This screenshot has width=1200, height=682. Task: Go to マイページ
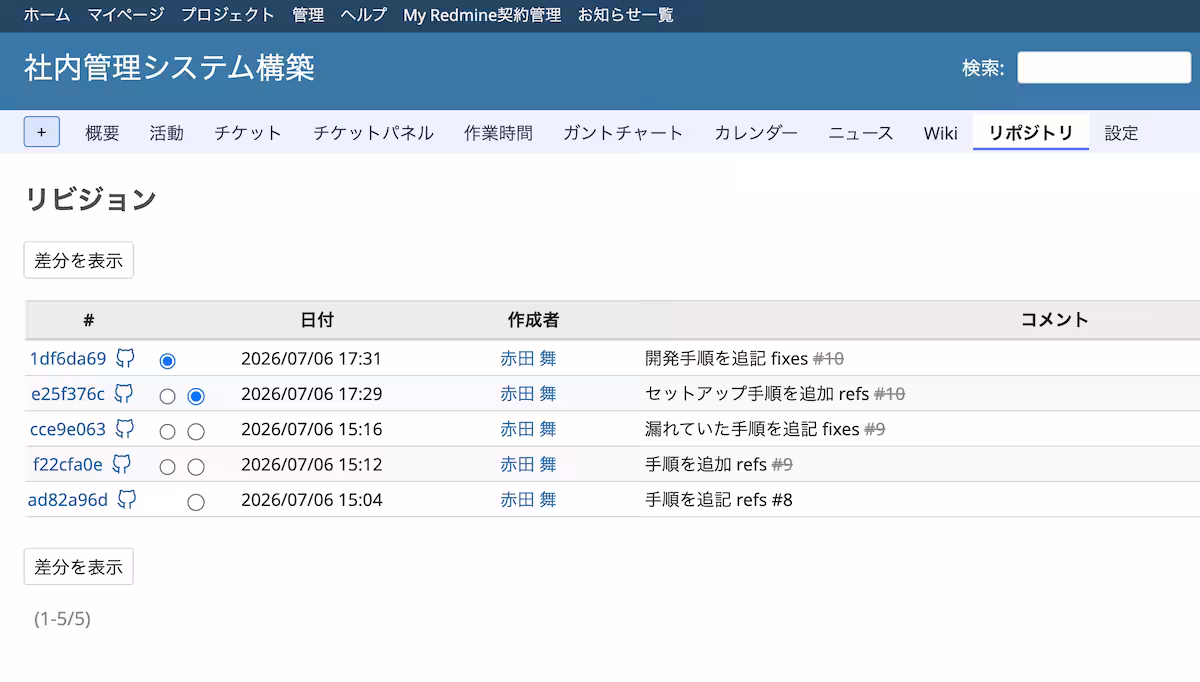pos(126,15)
